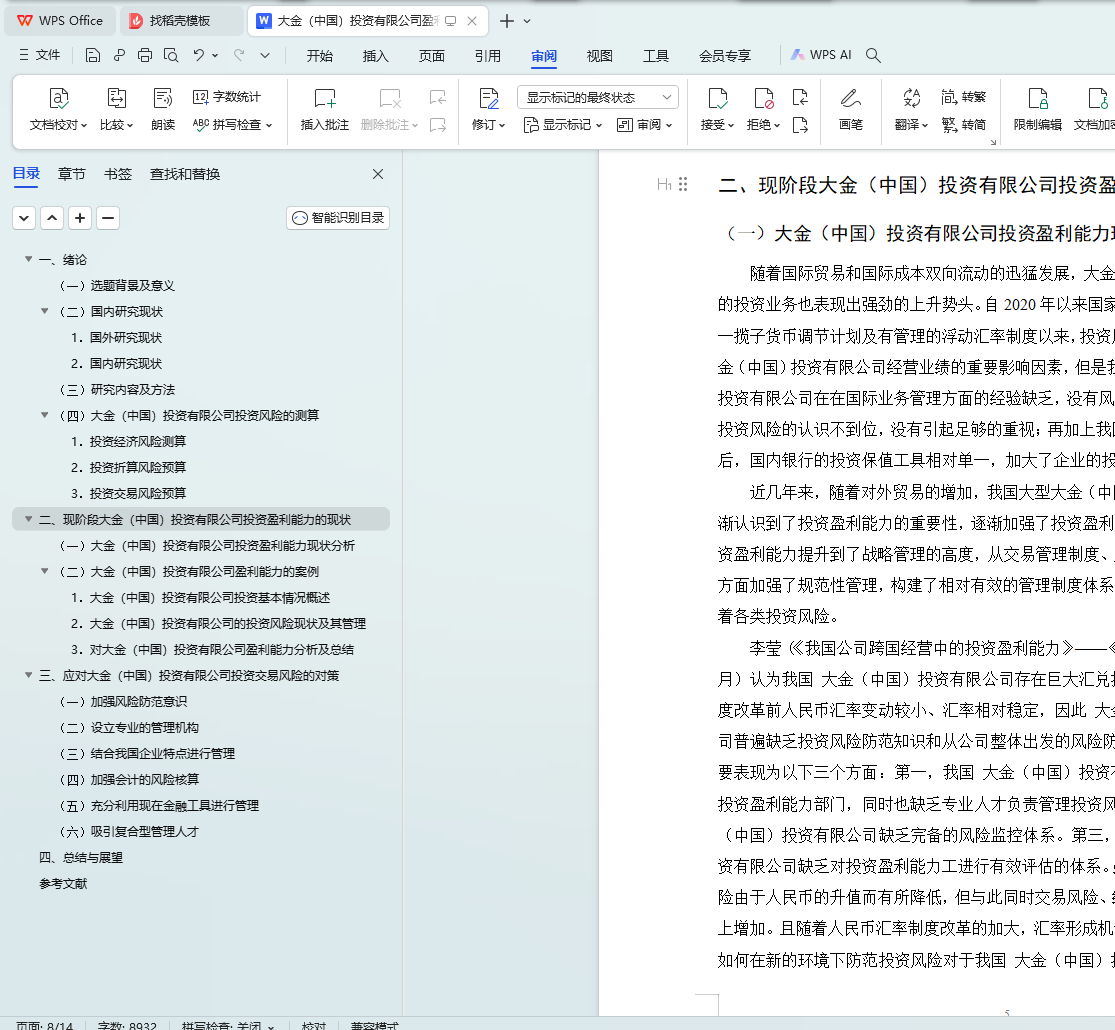Click 智能识别目录 button
This screenshot has width=1115, height=1030.
click(338, 218)
